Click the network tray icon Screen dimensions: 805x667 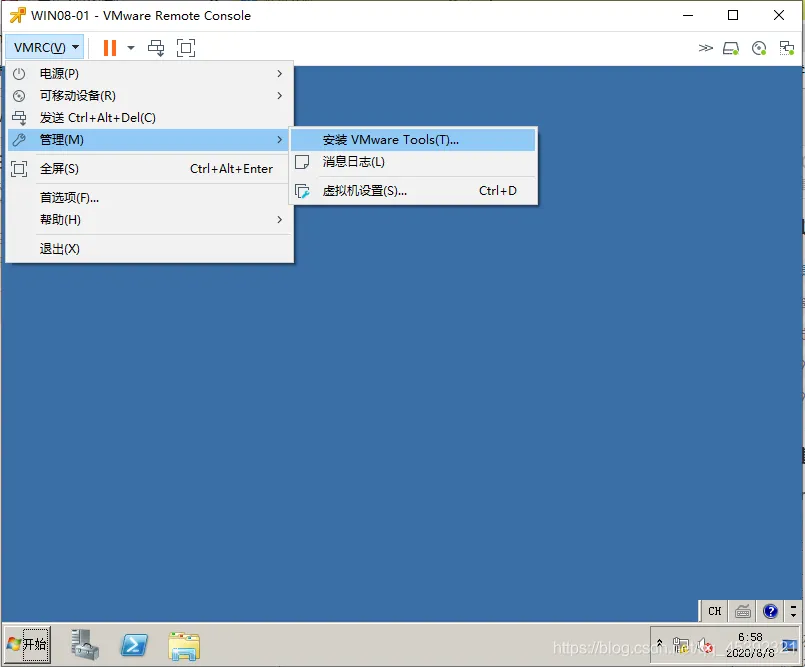point(681,645)
